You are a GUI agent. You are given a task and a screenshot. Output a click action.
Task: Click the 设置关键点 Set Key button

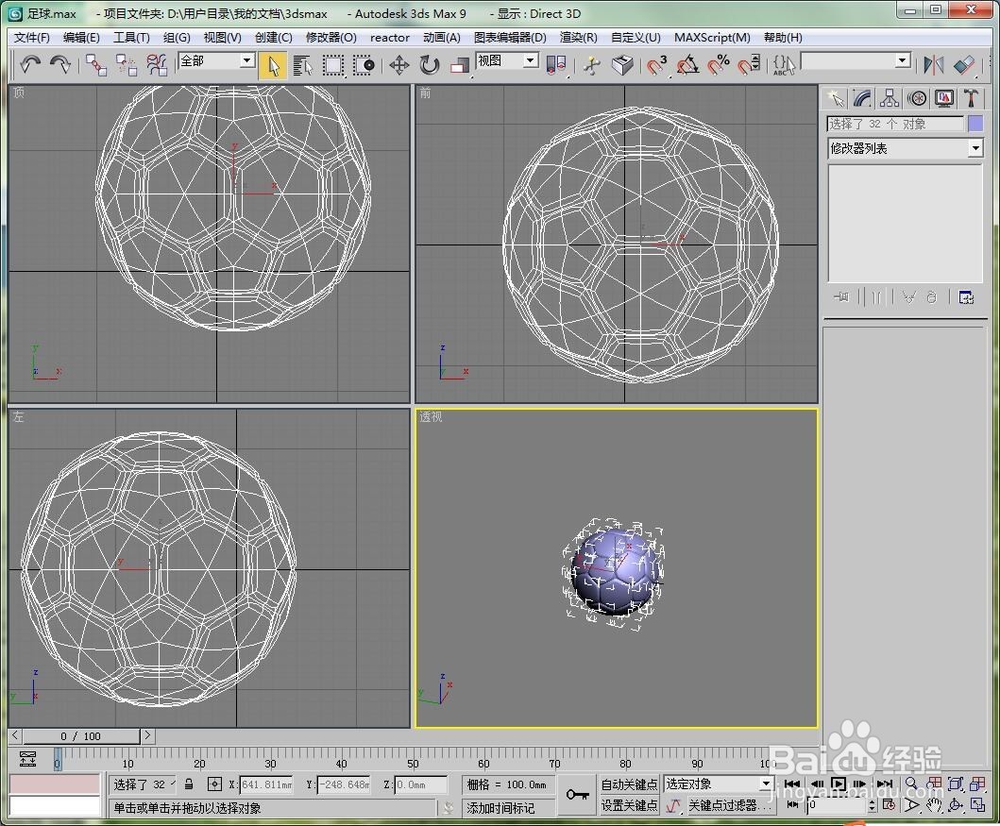pyautogui.click(x=629, y=806)
